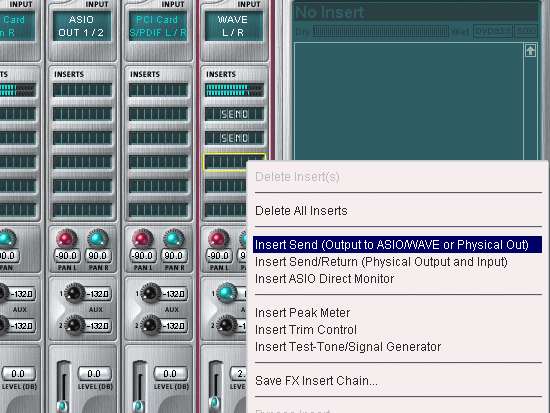The image size is (550, 413).
Task: Toggle the bypass button in effect panel
Action: click(x=493, y=31)
